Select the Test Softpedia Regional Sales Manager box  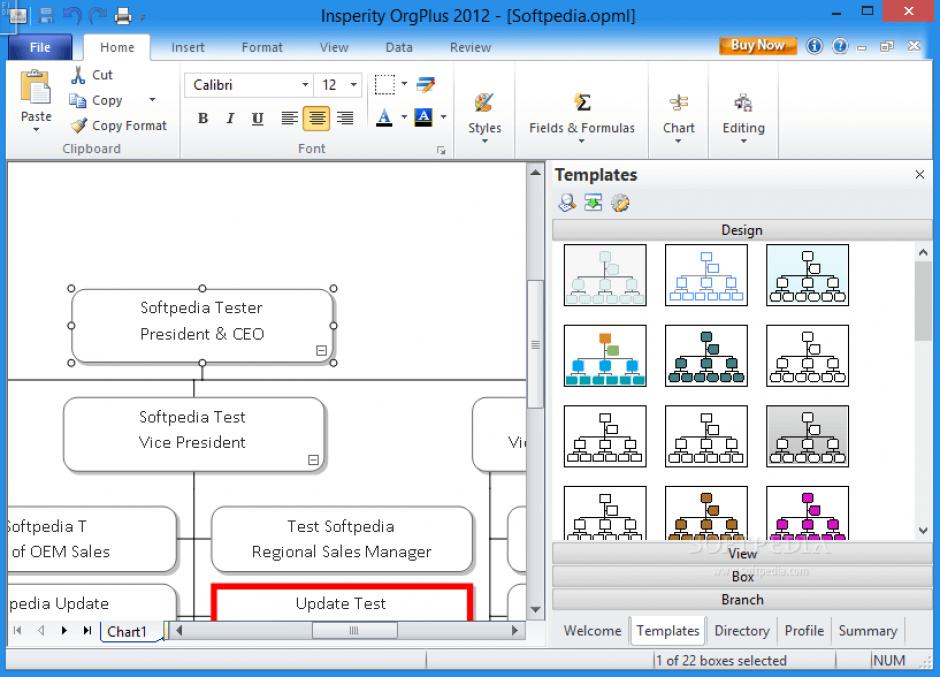coord(342,539)
